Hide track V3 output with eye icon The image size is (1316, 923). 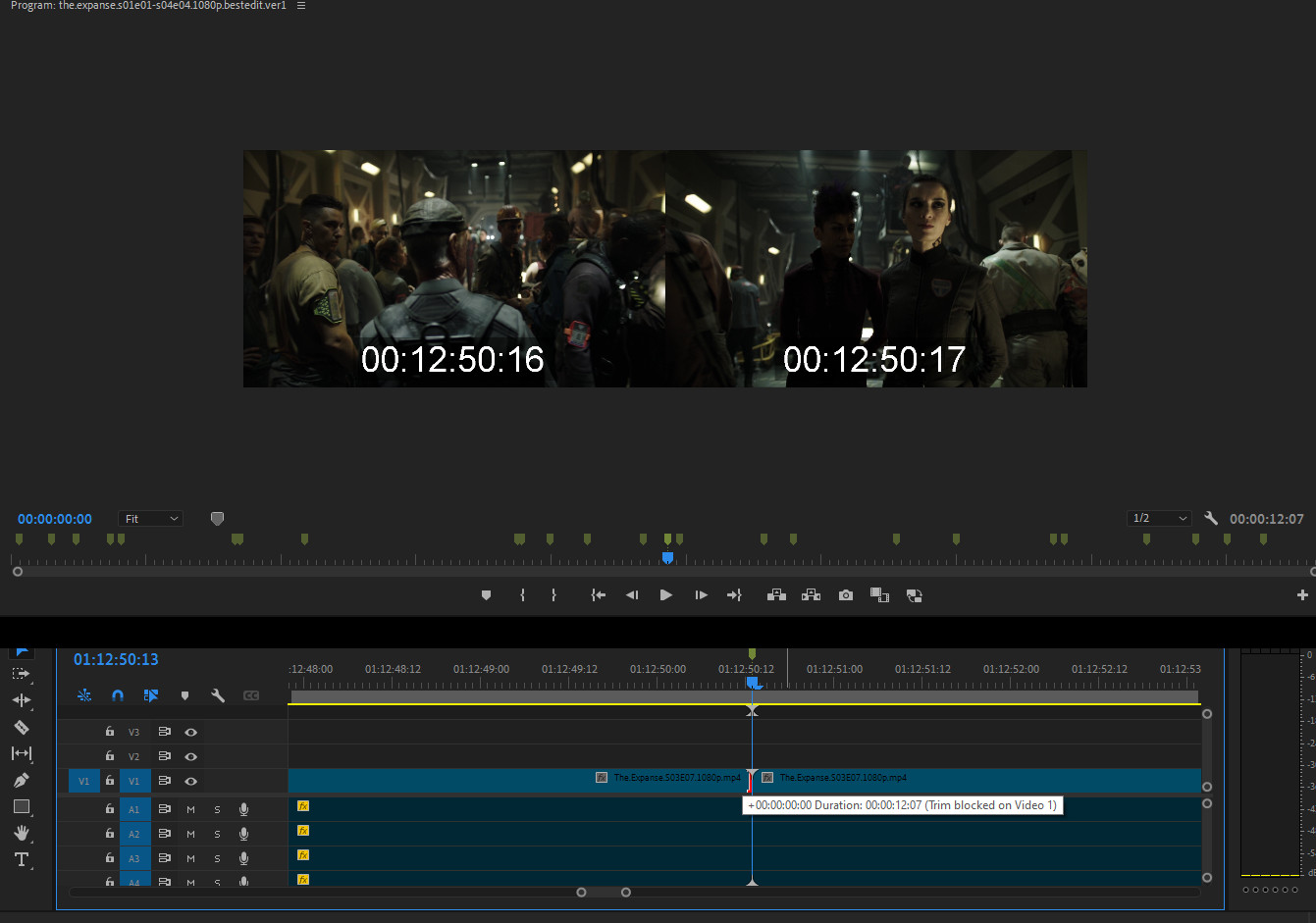tap(191, 732)
